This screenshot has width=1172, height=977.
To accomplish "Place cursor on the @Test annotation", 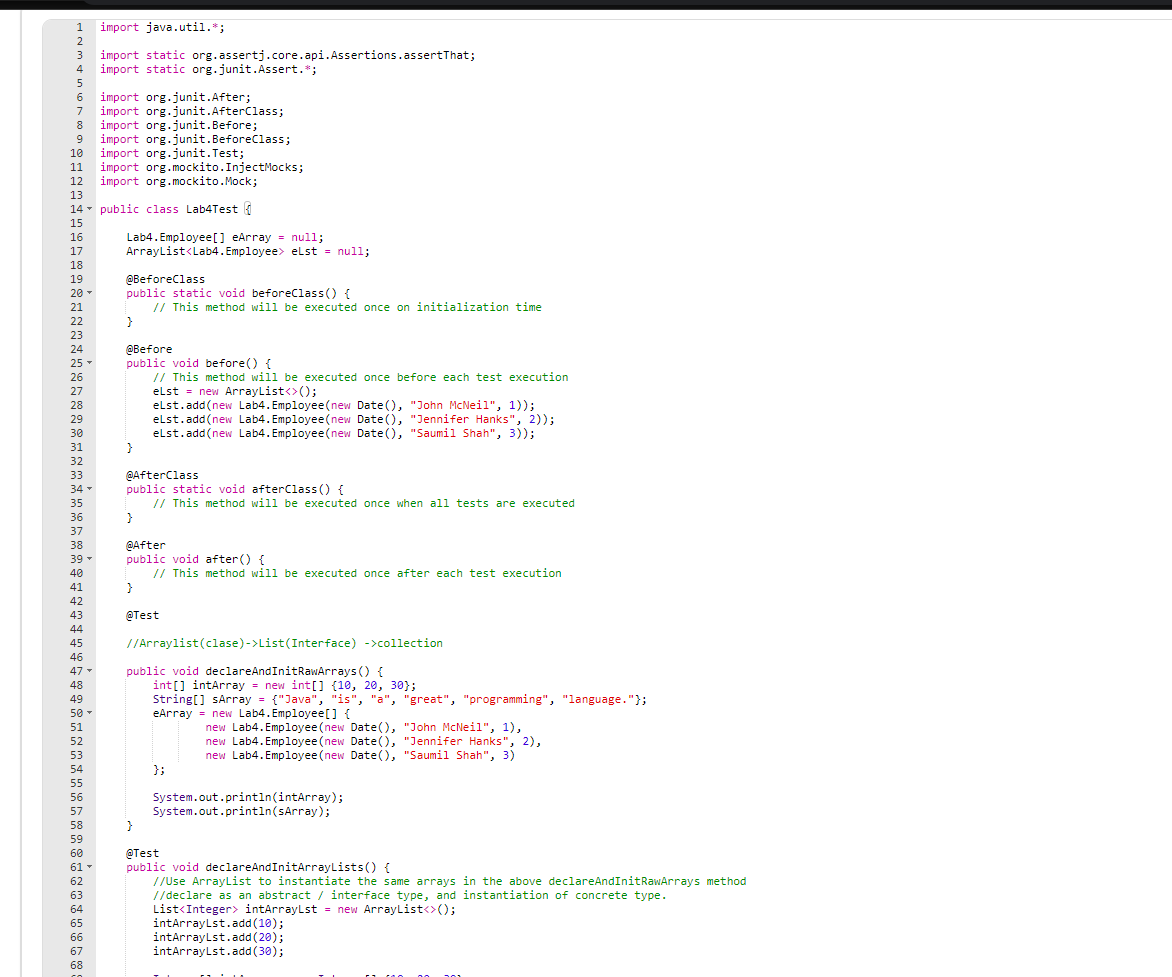I will click(141, 615).
